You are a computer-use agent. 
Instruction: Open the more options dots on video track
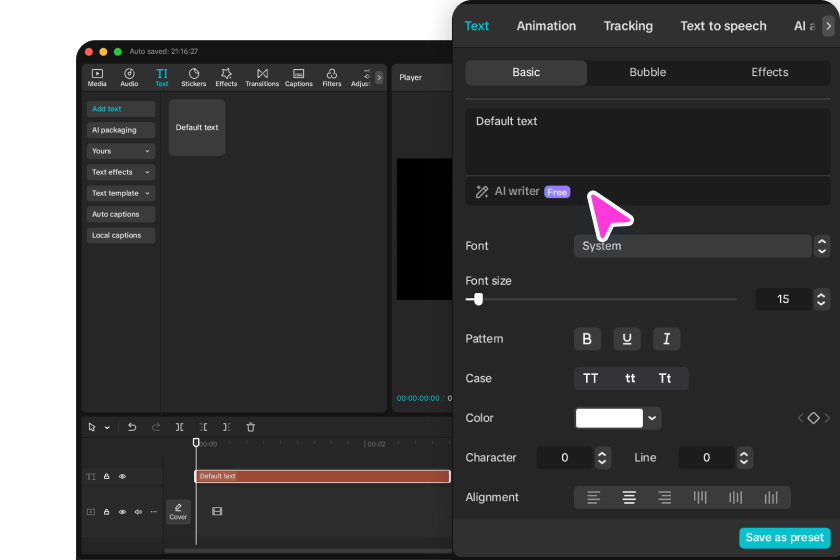[x=154, y=512]
